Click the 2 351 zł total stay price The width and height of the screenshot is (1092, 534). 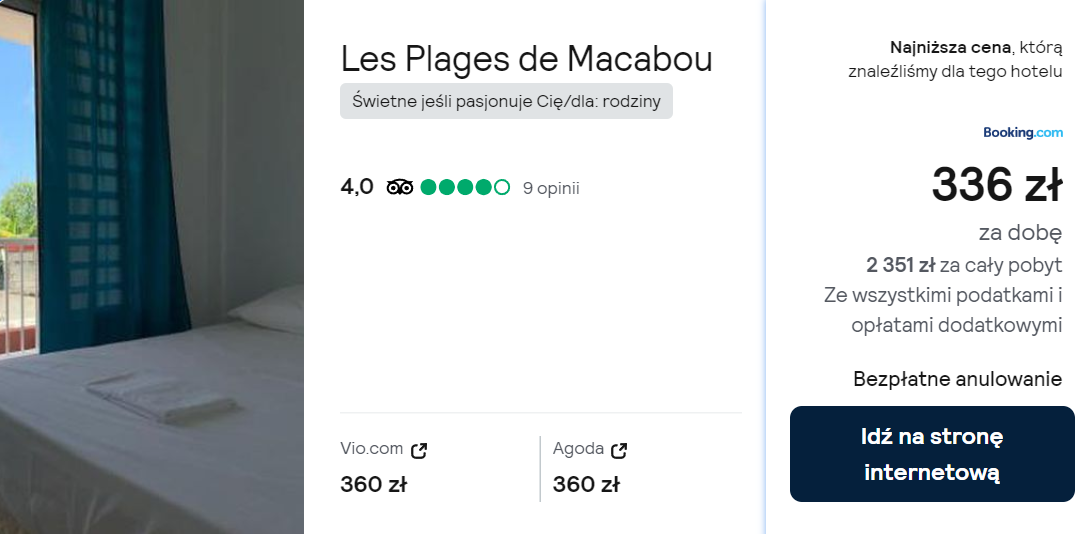900,265
